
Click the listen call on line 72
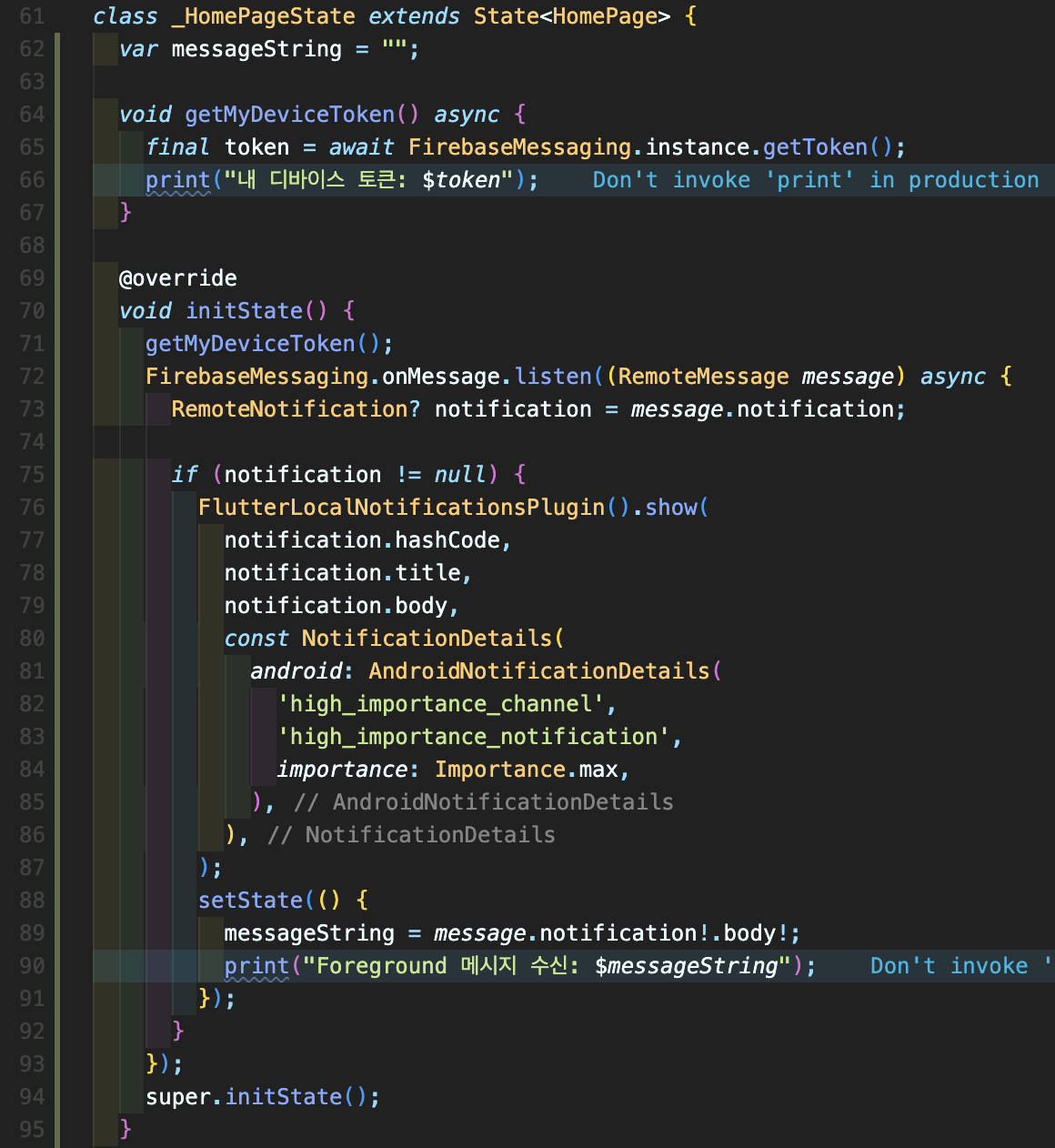pyautogui.click(x=552, y=377)
